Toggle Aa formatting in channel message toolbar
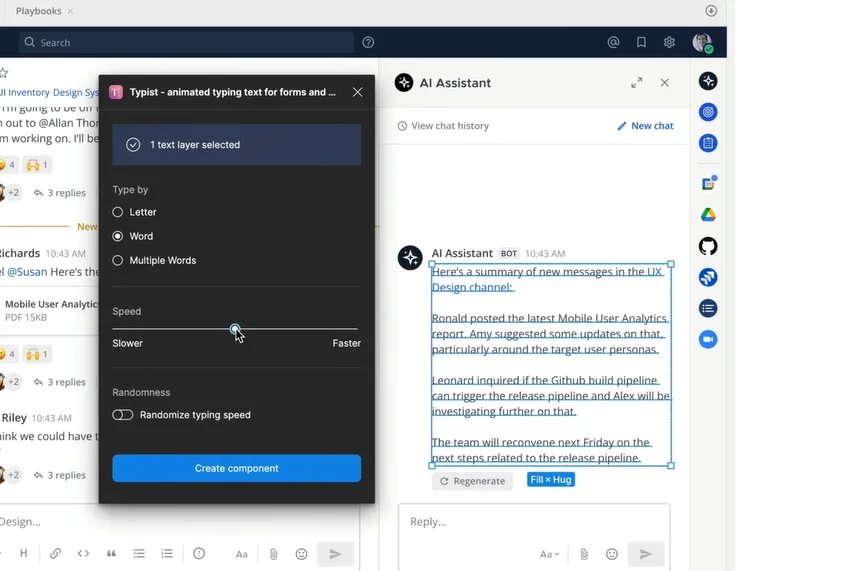845x571 pixels. coord(241,554)
